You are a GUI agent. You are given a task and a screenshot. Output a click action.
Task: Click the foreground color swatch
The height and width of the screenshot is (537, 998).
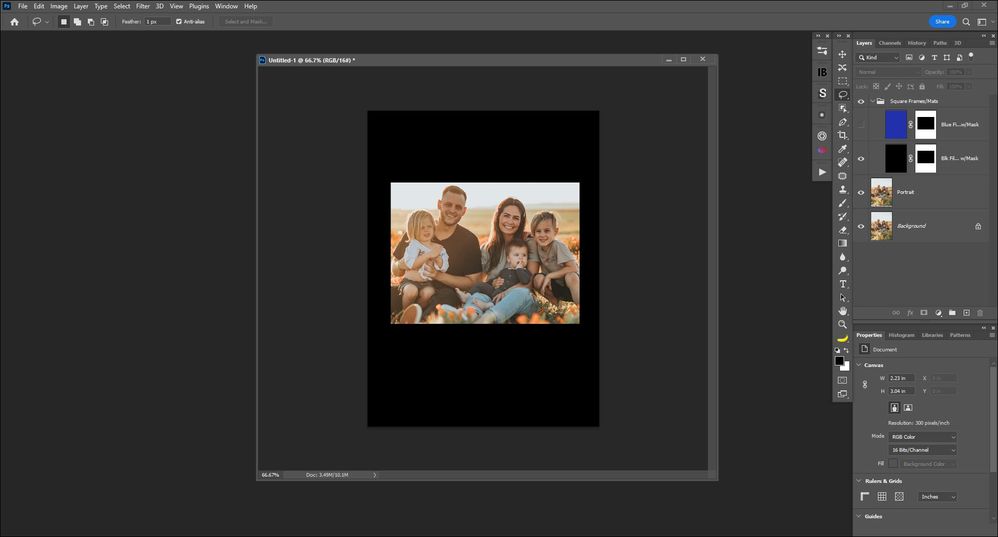[840, 361]
